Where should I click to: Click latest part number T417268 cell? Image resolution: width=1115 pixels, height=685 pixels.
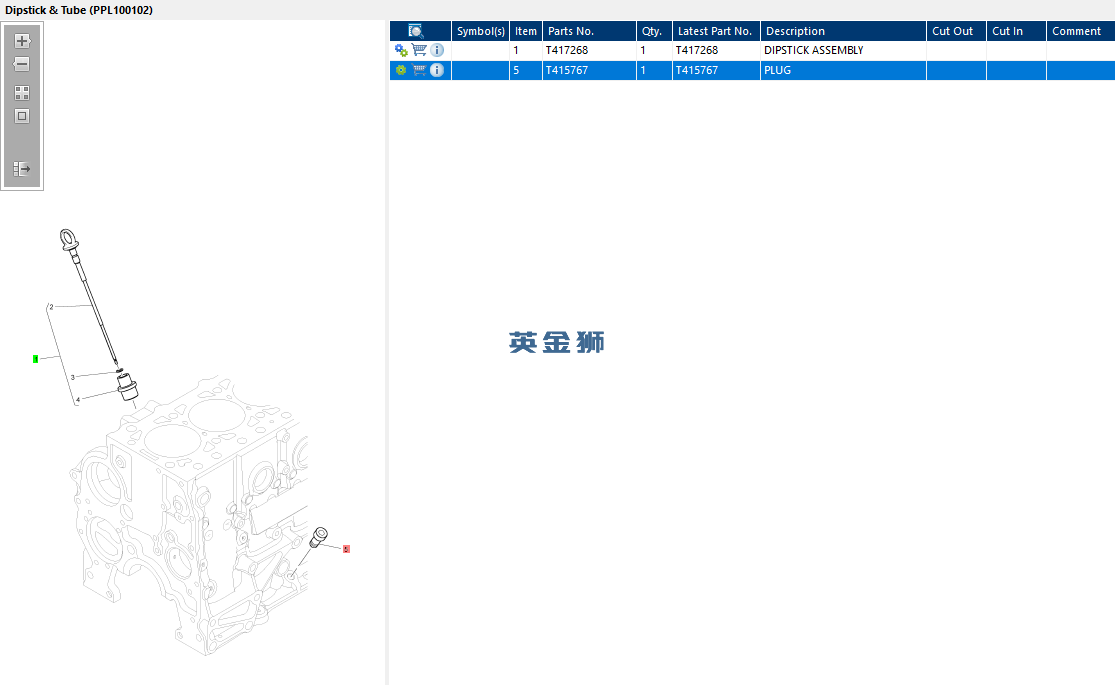[x=717, y=51]
